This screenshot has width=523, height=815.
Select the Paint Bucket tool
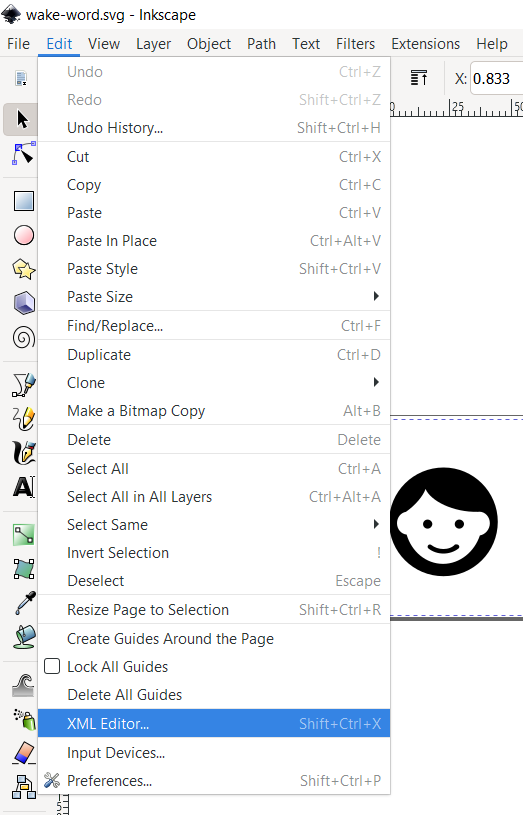click(24, 637)
